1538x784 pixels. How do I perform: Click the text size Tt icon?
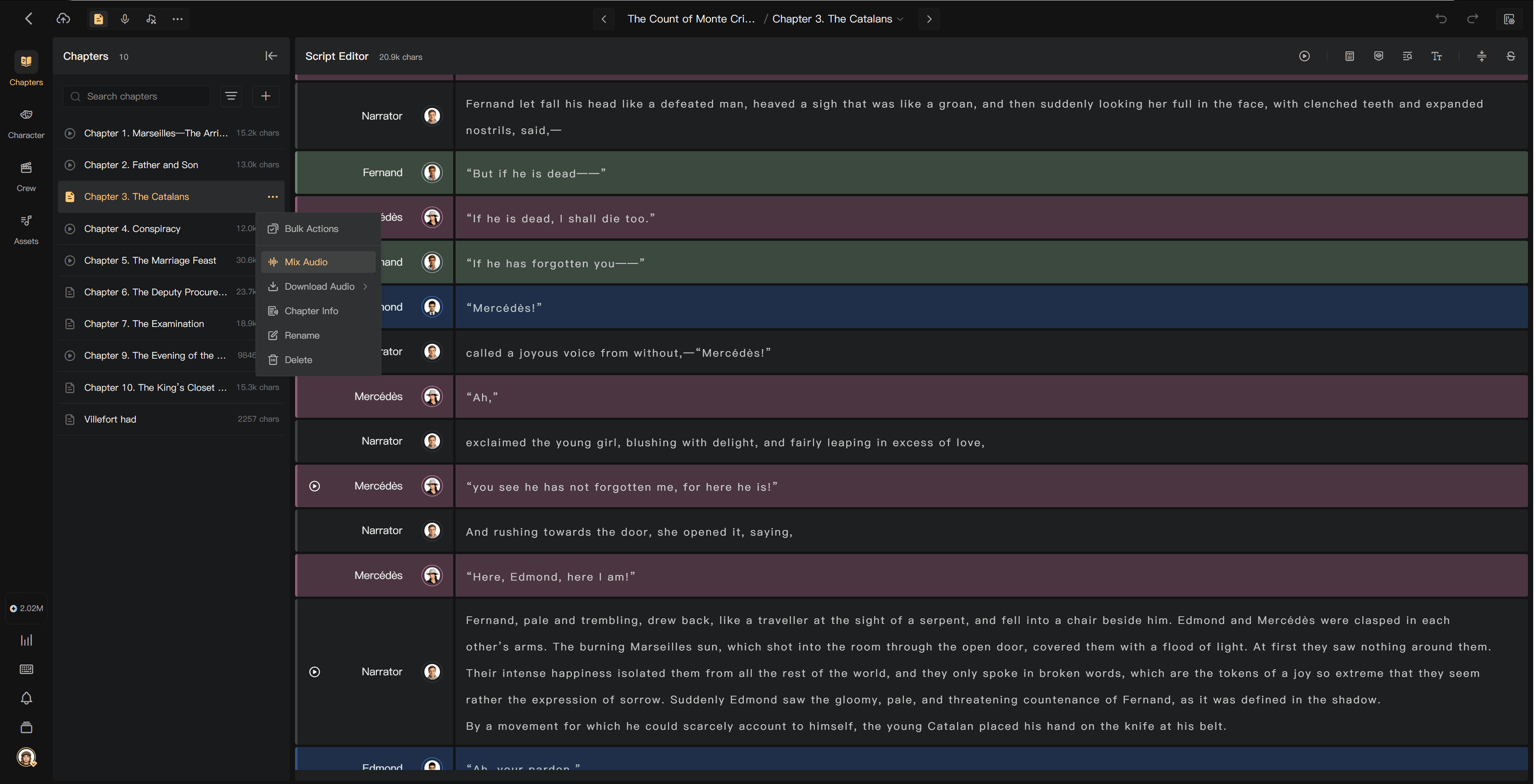coord(1437,56)
